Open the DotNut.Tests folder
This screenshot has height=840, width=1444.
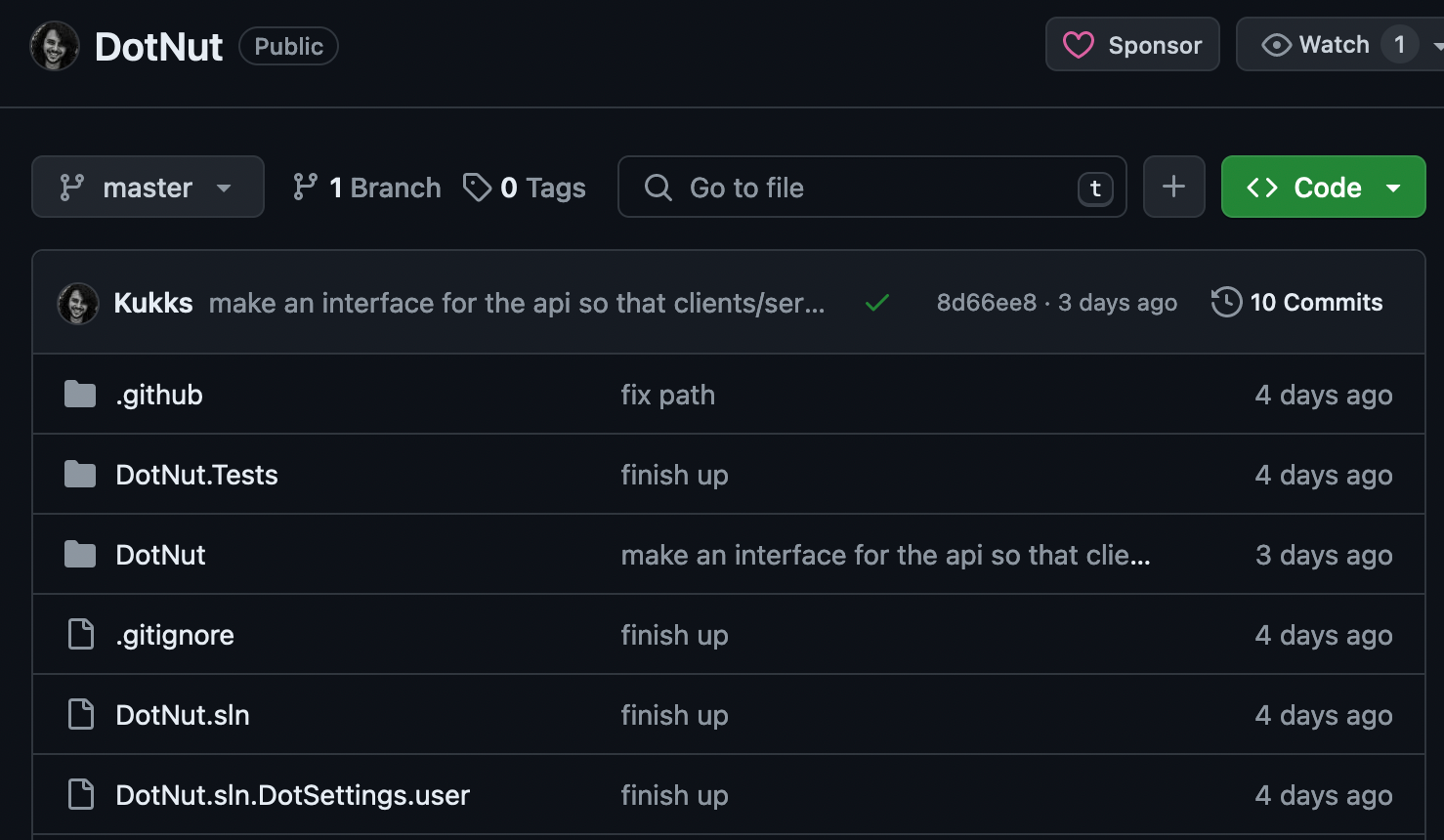(196, 475)
